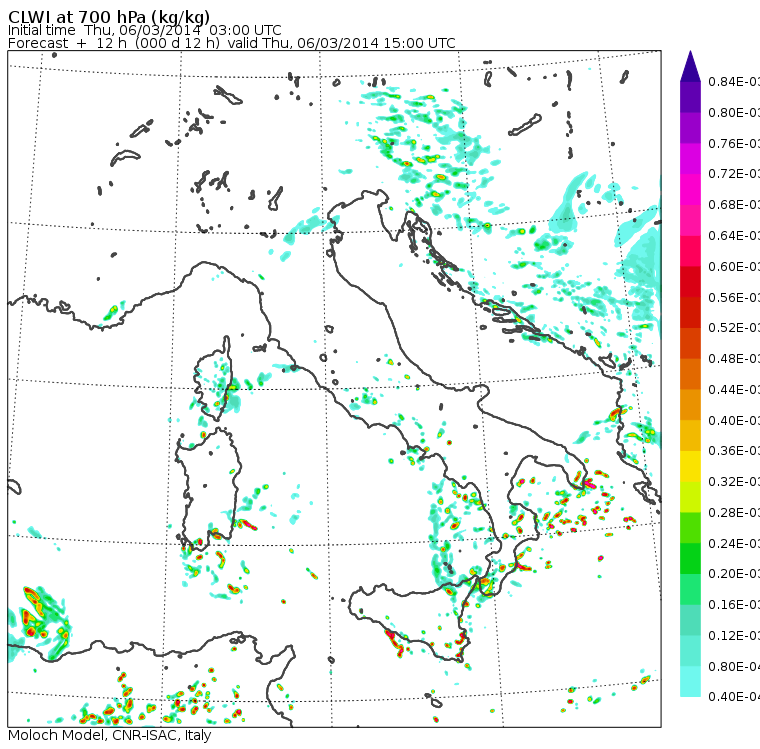
Task: Click the 0.72E color bar label
Action: pyautogui.click(x=734, y=174)
